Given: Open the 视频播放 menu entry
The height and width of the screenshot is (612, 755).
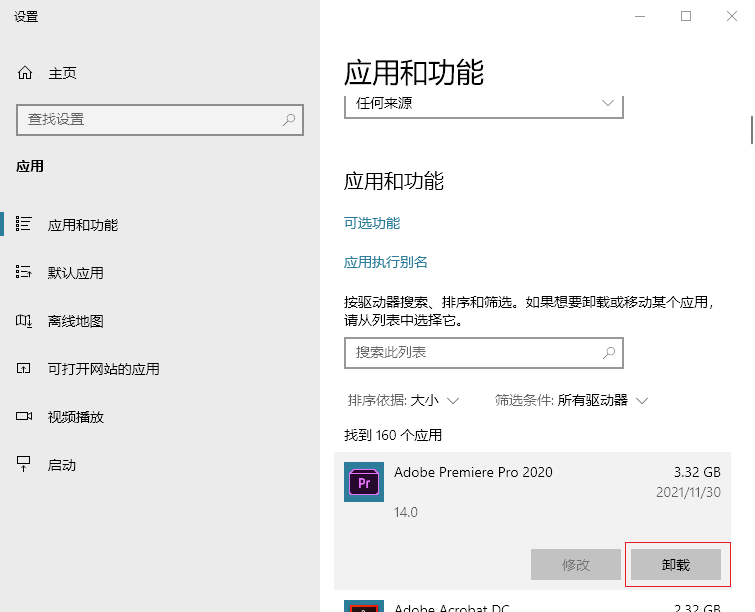Looking at the screenshot, I should click(76, 417).
